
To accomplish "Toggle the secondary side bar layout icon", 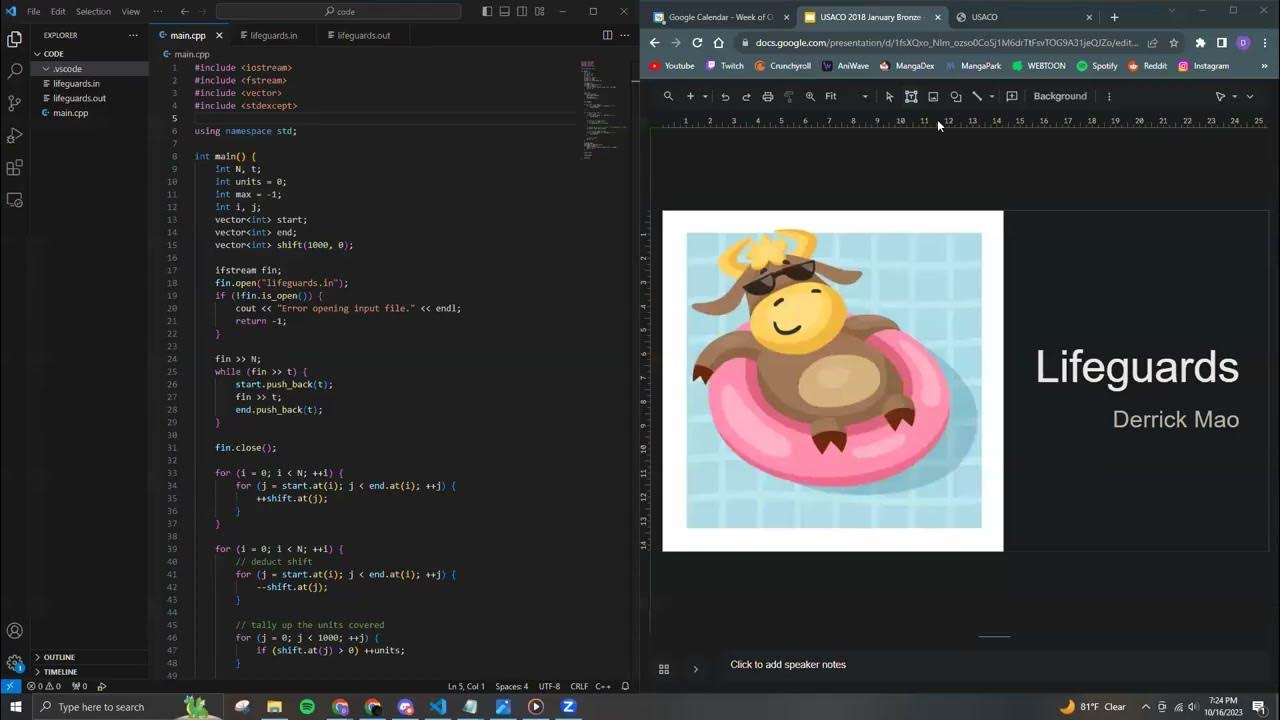I will point(522,12).
